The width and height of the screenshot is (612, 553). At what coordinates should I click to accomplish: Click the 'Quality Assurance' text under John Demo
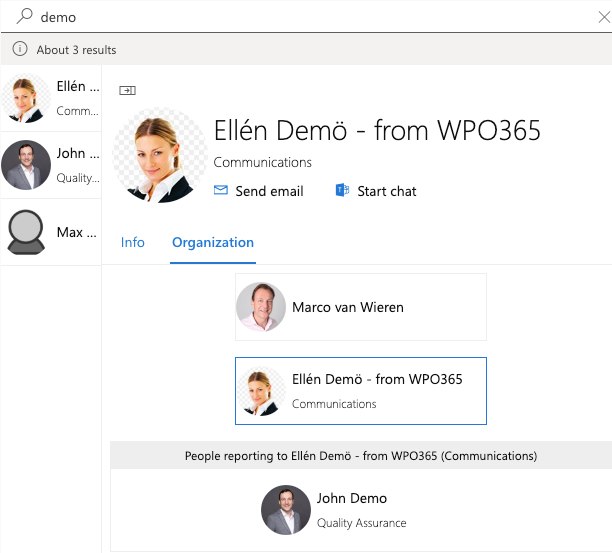click(361, 523)
